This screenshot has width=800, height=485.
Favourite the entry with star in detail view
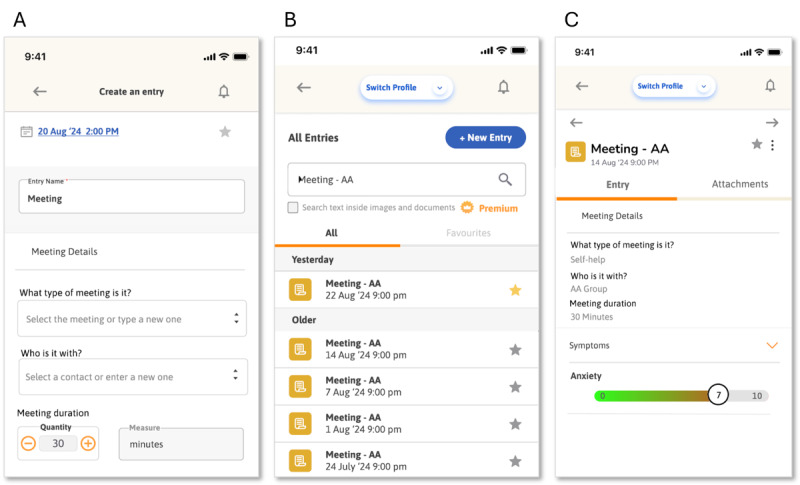pyautogui.click(x=757, y=144)
